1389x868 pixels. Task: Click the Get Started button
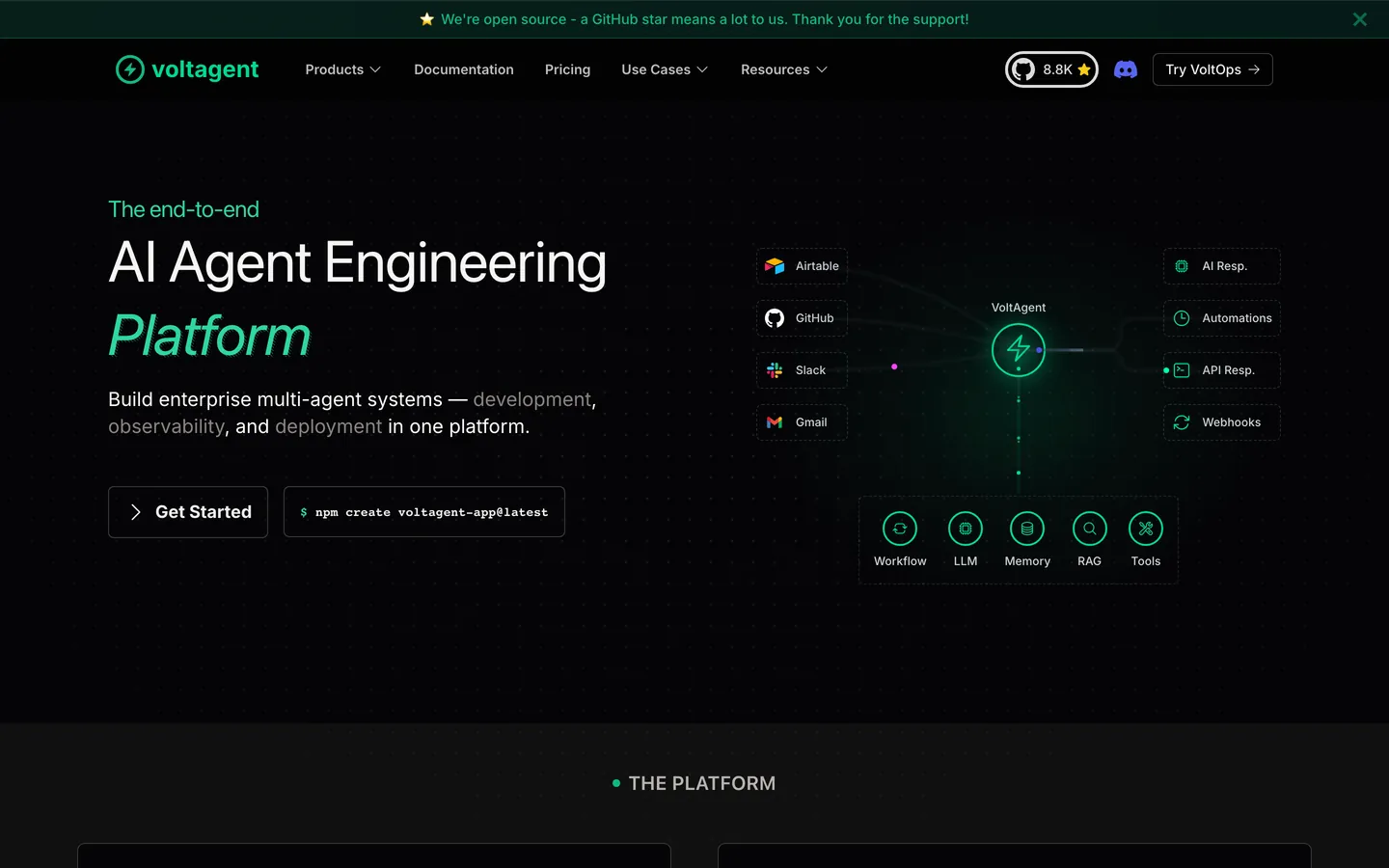pos(188,512)
